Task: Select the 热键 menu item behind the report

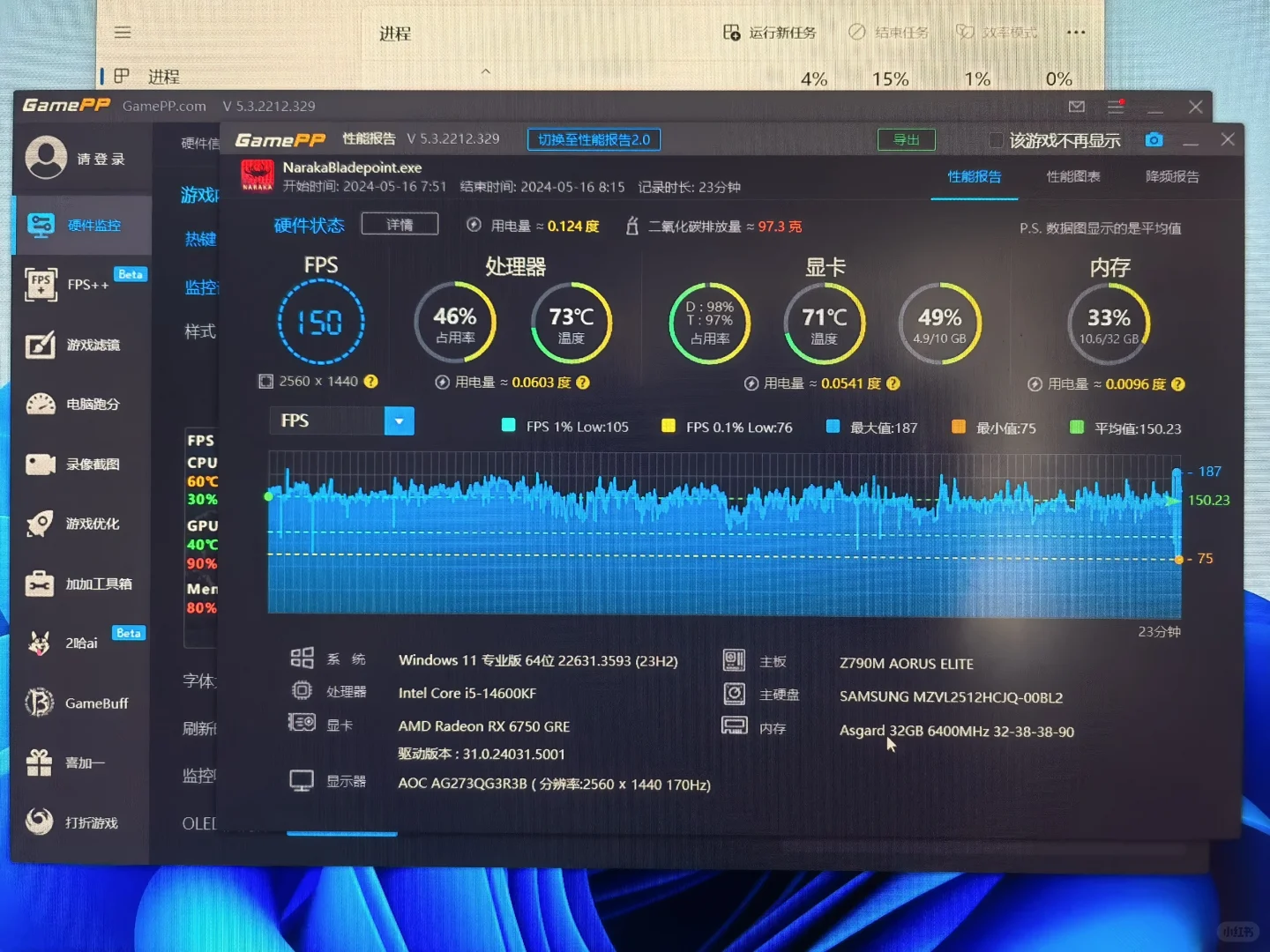Action: (200, 239)
